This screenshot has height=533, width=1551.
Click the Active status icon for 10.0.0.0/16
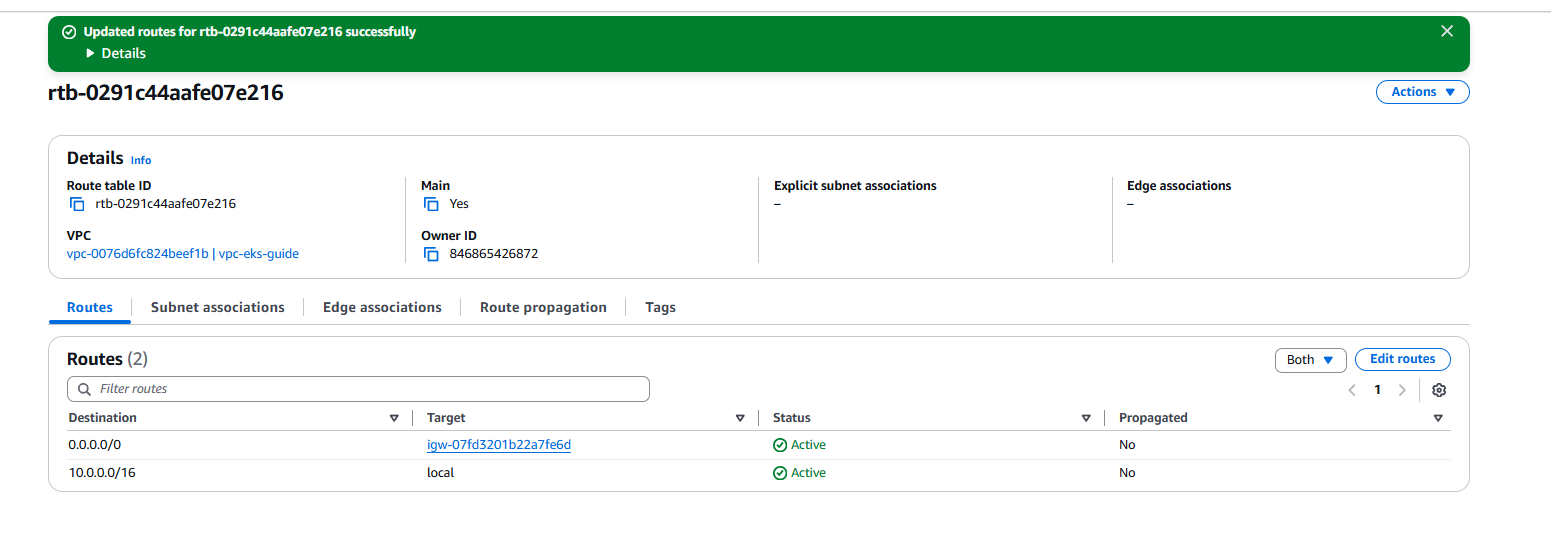(x=780, y=473)
